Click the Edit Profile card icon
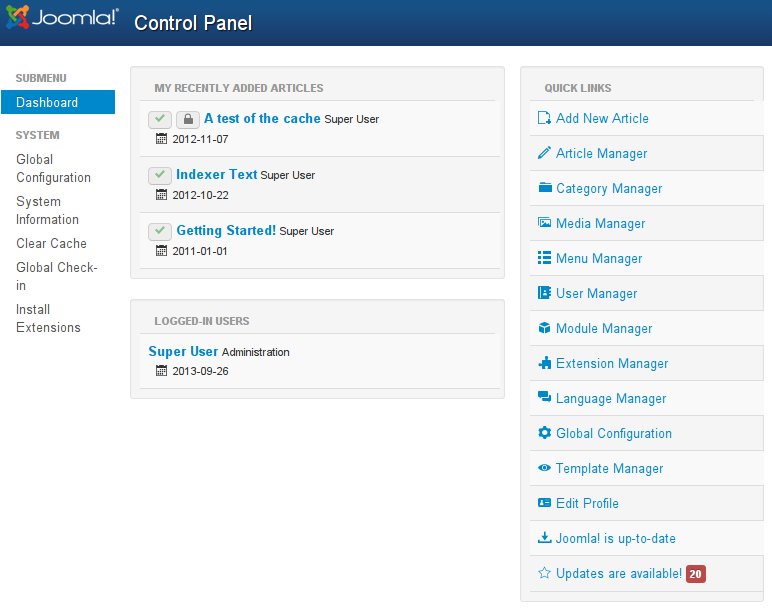Image resolution: width=772 pixels, height=608 pixels. [544, 503]
